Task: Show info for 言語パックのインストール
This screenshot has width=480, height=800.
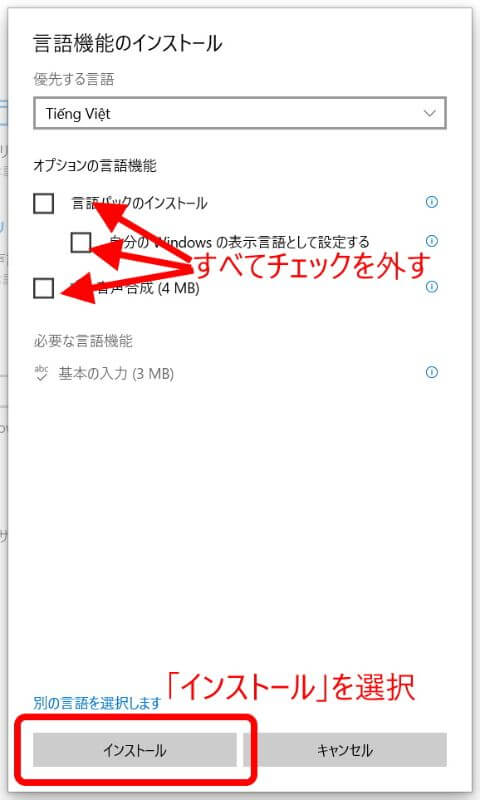Action: (432, 202)
